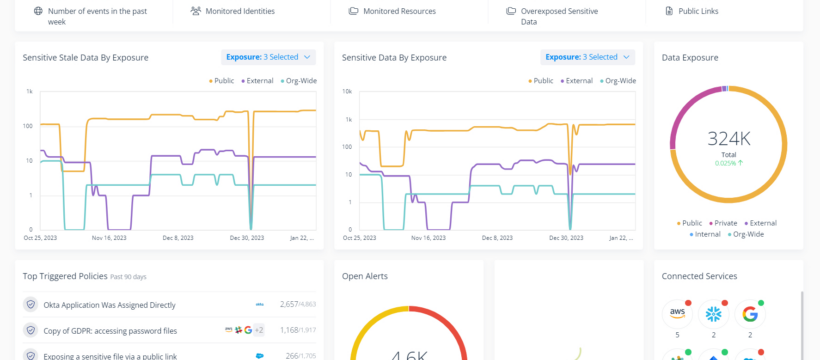Click the Open Alerts heading
This screenshot has width=820, height=360.
coord(365,276)
